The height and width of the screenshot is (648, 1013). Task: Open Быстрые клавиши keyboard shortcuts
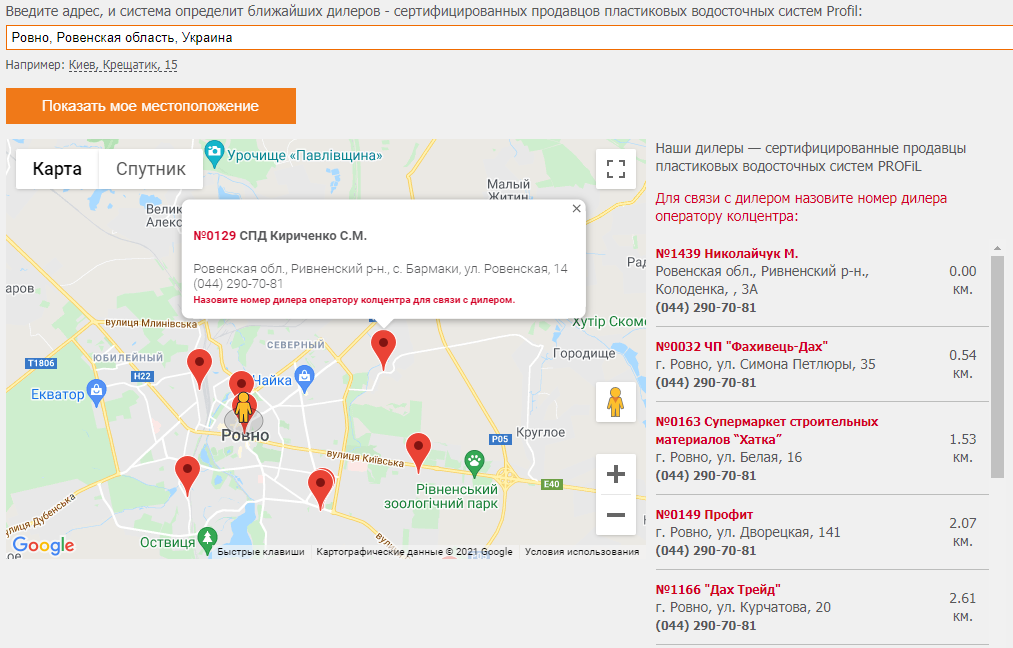[261, 552]
